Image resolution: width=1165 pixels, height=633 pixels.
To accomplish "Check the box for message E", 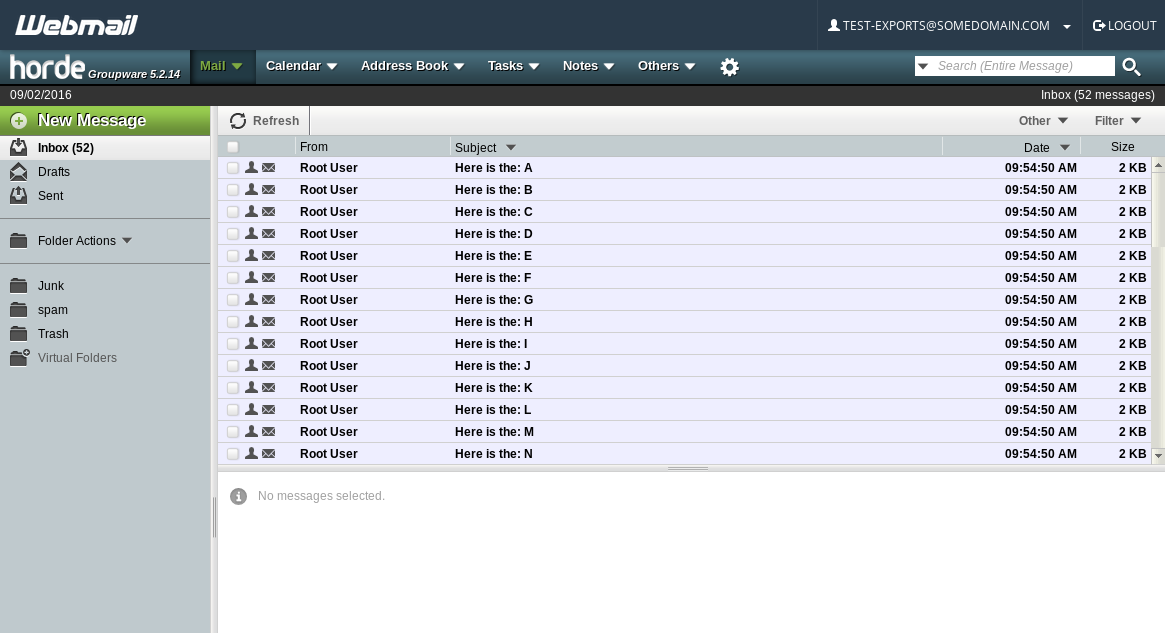I will click(x=233, y=256).
